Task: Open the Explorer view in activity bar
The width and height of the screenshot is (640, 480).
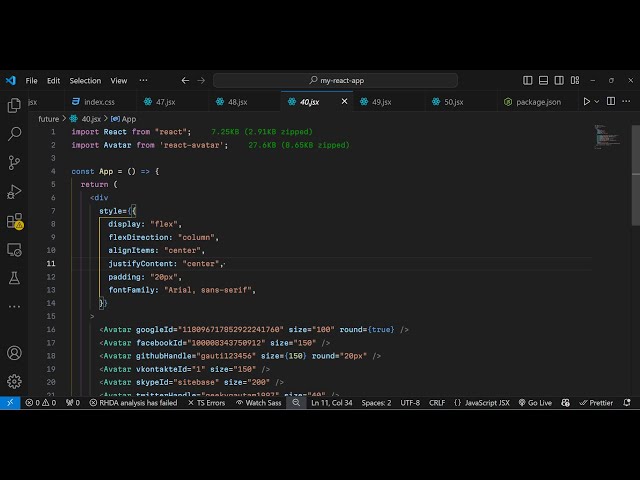Action: point(14,105)
